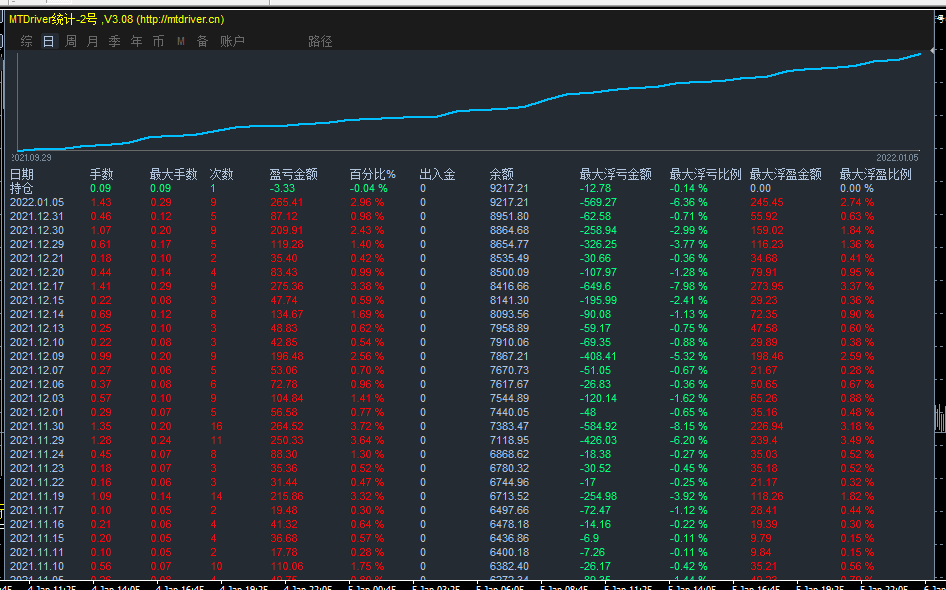
Task: Click the 余额 balance column header
Action: click(x=502, y=174)
